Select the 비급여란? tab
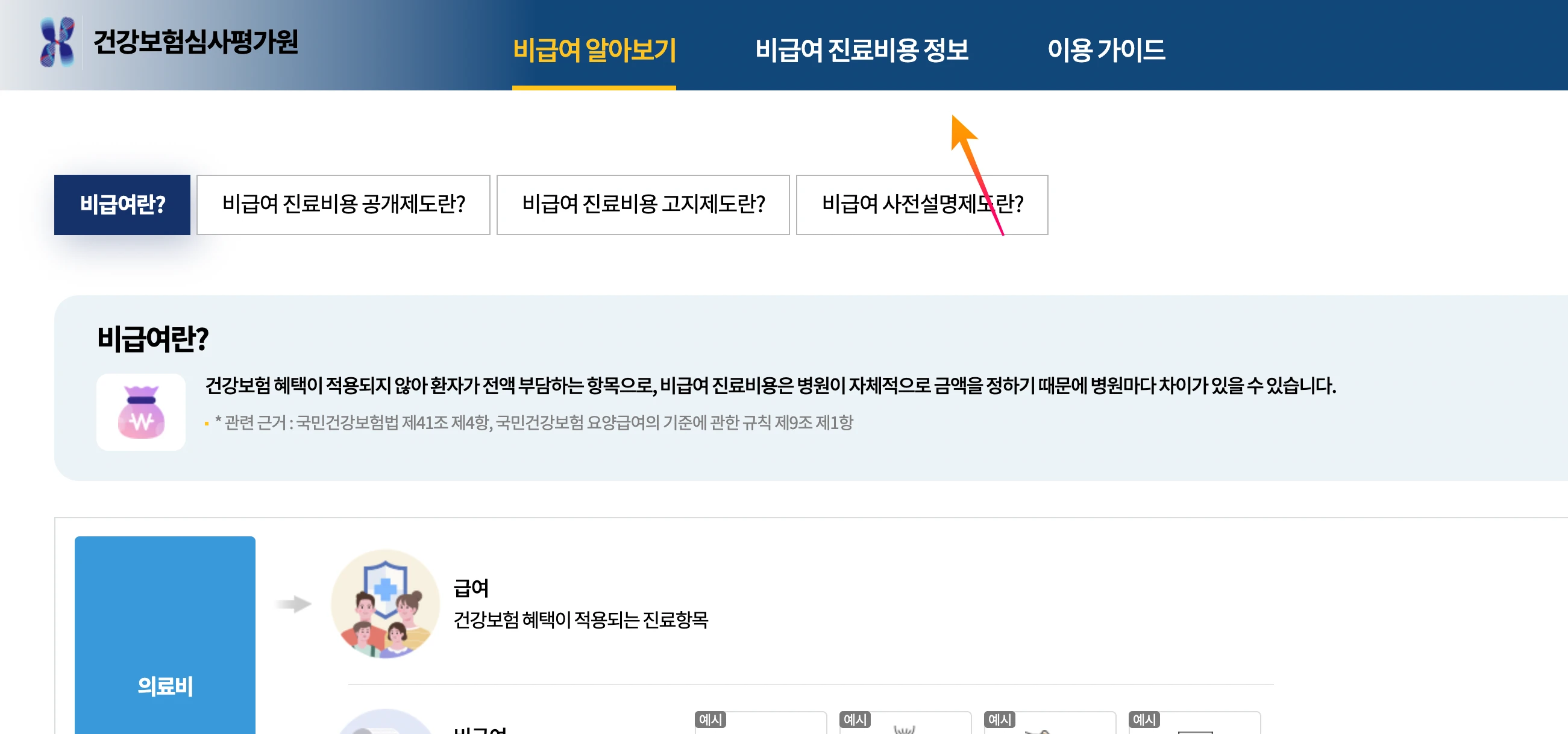Screen dimensions: 1568x734 122,205
